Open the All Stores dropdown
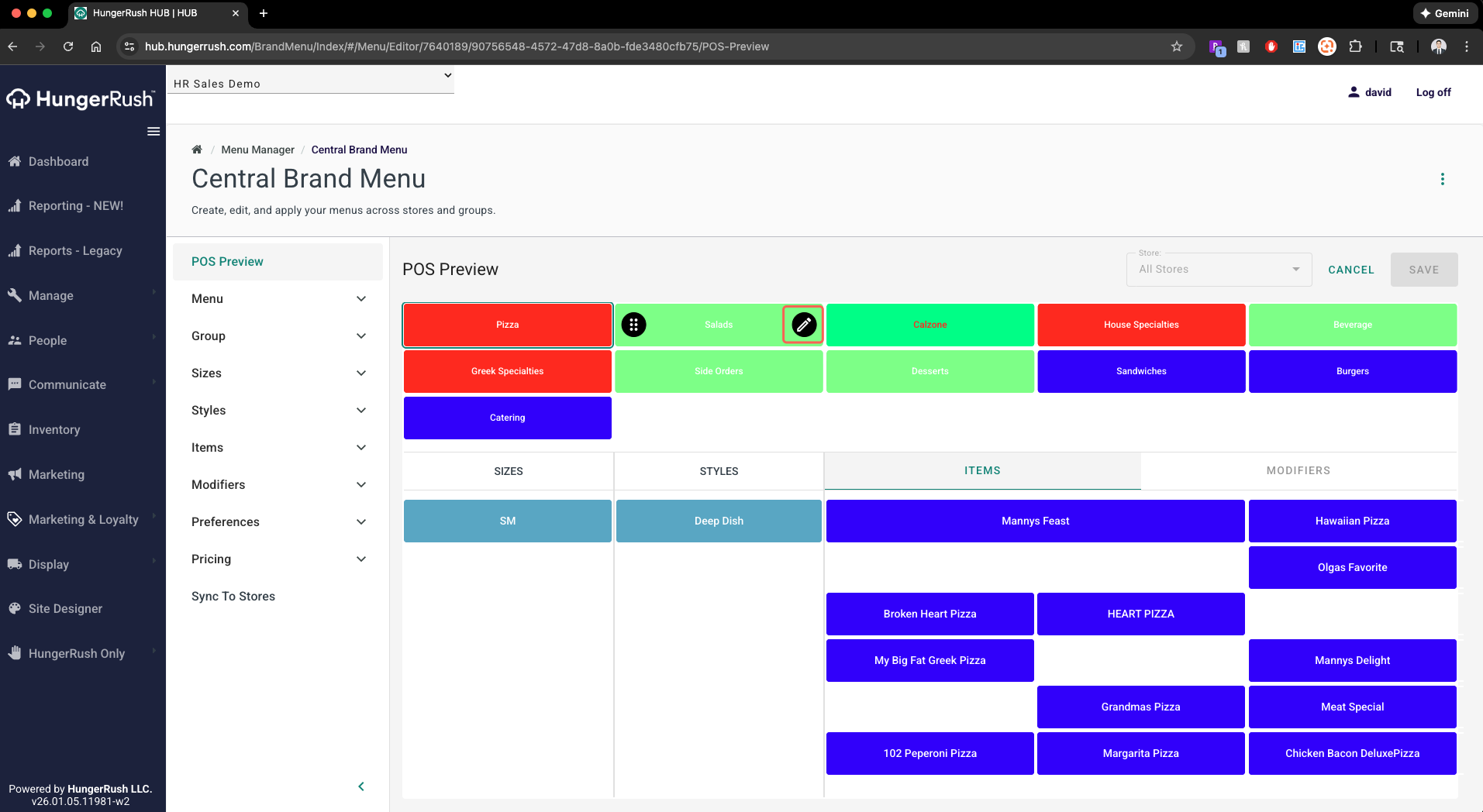The image size is (1483, 812). (1218, 269)
